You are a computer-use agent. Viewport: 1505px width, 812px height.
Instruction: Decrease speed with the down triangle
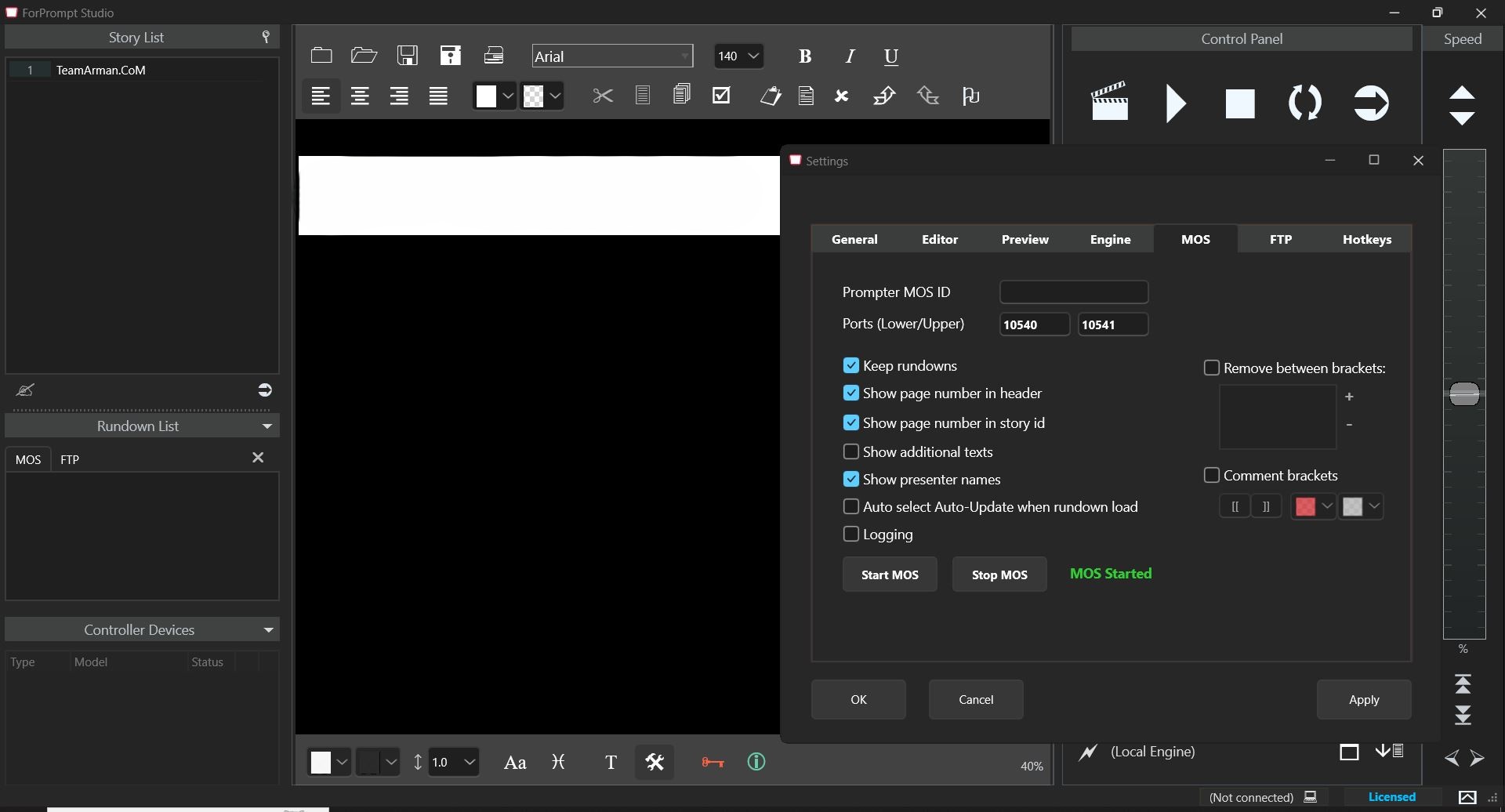[1462, 118]
